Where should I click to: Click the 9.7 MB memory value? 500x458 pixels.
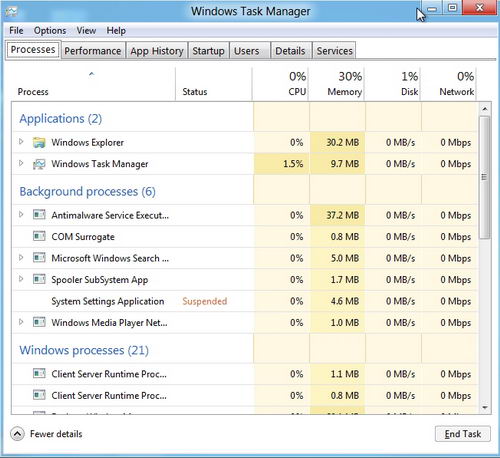click(x=345, y=164)
